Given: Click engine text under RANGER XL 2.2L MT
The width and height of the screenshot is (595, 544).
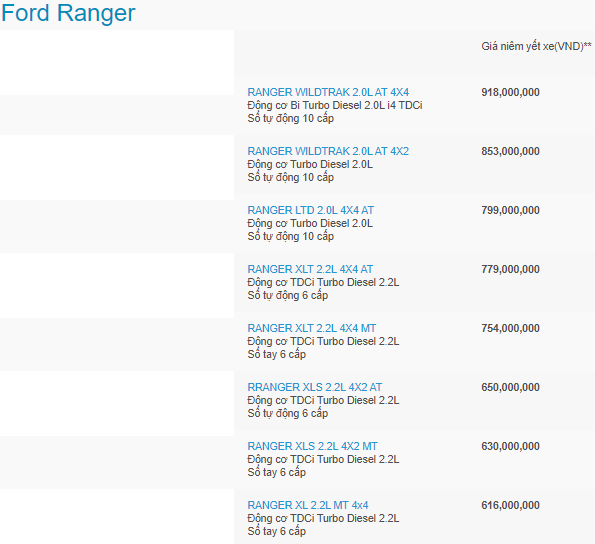Looking at the screenshot, I should point(323,519).
